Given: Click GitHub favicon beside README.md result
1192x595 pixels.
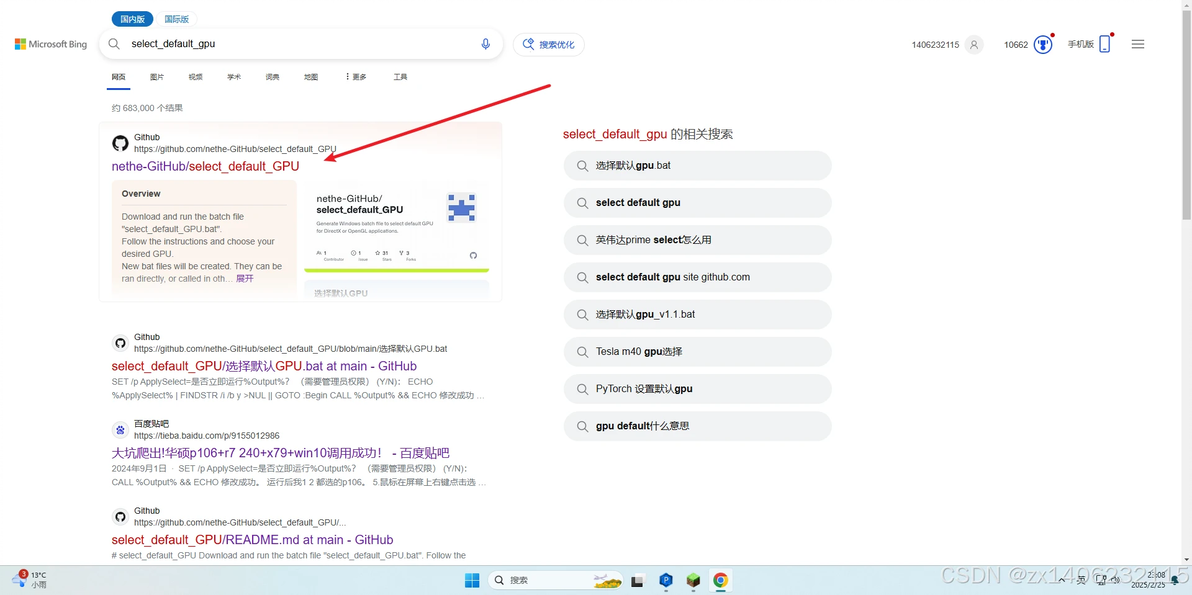Looking at the screenshot, I should coord(120,517).
